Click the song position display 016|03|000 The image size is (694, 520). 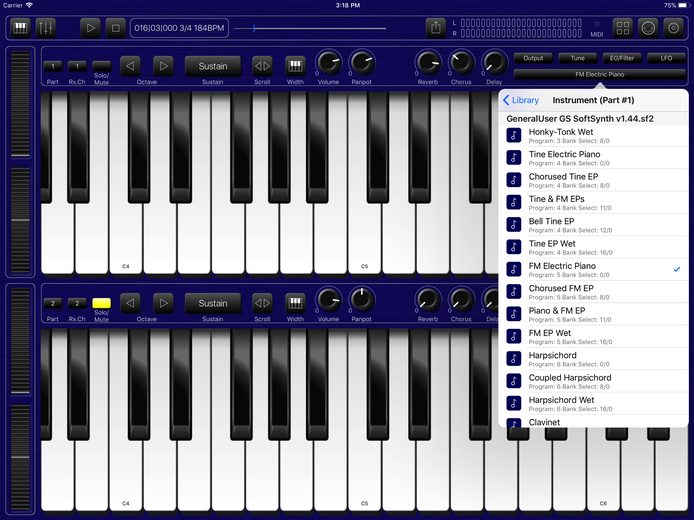(x=179, y=28)
